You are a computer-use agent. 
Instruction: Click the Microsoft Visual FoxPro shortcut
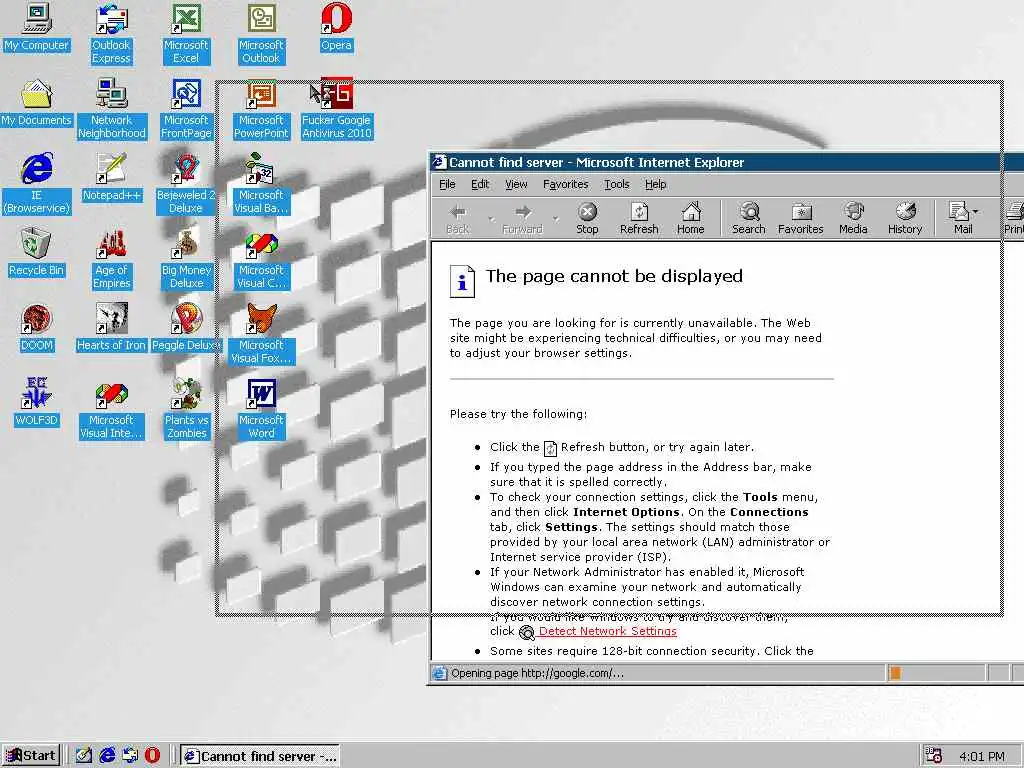tap(261, 333)
